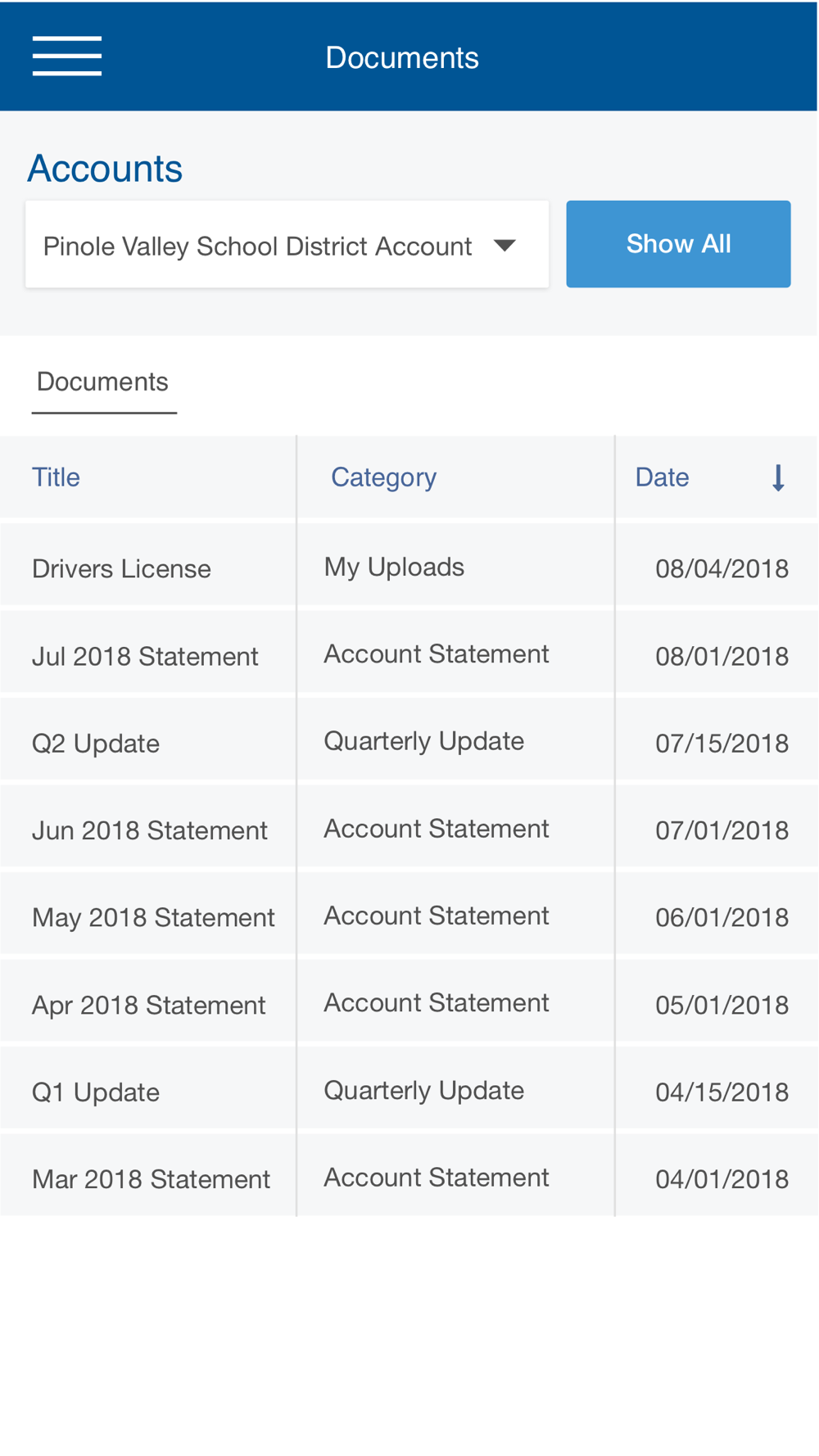The width and height of the screenshot is (819, 1456).
Task: Open Pinole Valley School District Account selector
Action: coord(287,244)
